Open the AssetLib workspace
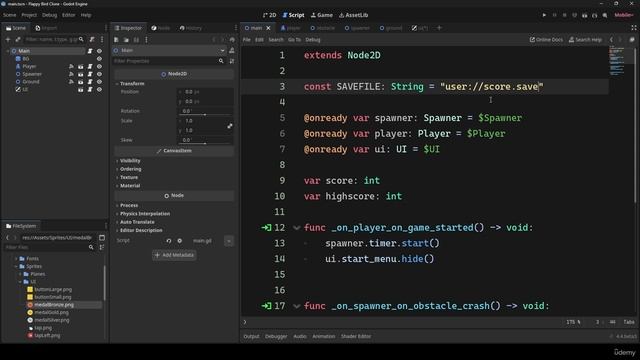The height and width of the screenshot is (360, 640). click(353, 15)
